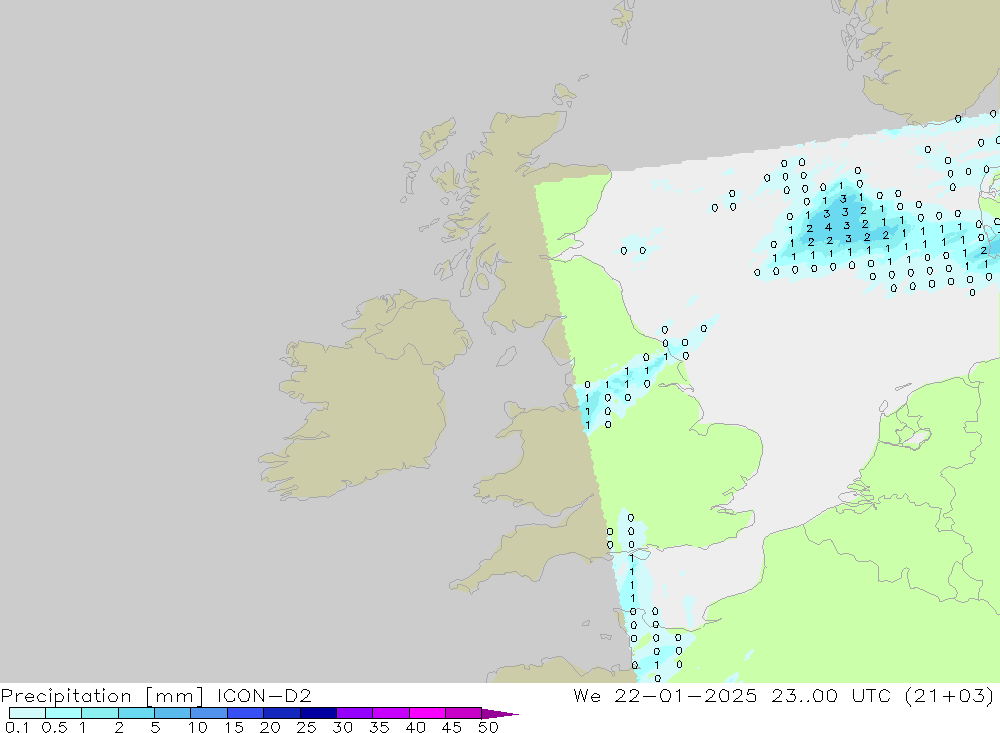Click the 35–40 mm purple legend box
Image resolution: width=1000 pixels, height=733 pixels.
pos(391,713)
